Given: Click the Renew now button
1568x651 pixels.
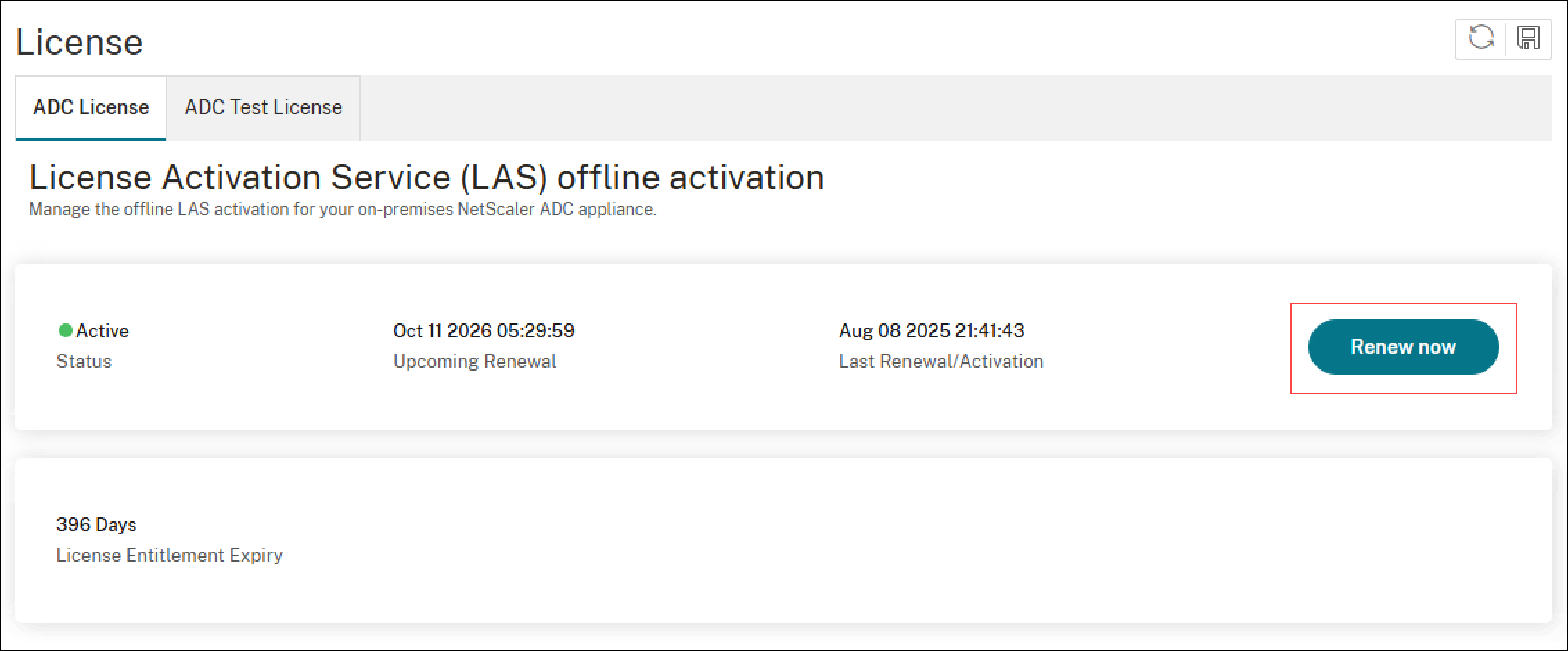Looking at the screenshot, I should (1403, 347).
